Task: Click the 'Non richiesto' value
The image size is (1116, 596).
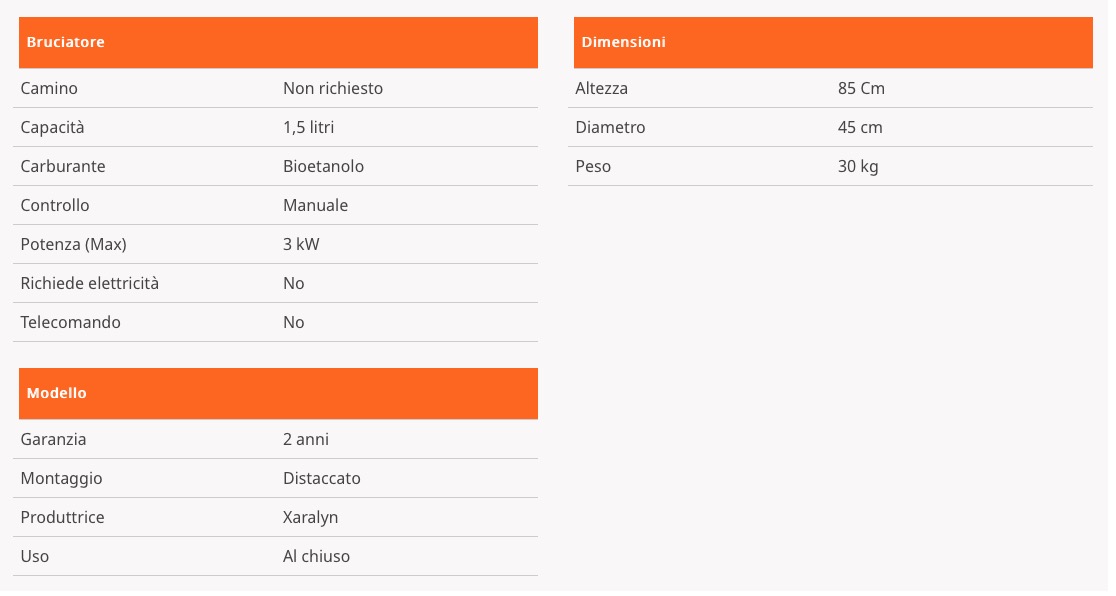Action: coord(333,88)
